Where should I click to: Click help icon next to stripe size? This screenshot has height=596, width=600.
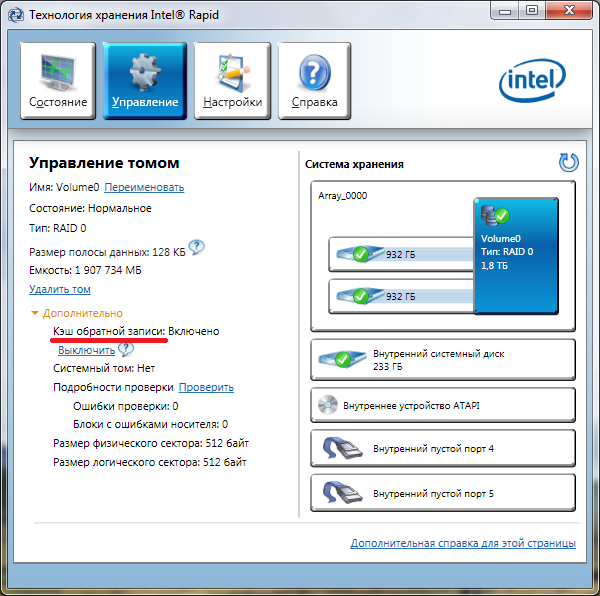click(x=197, y=247)
